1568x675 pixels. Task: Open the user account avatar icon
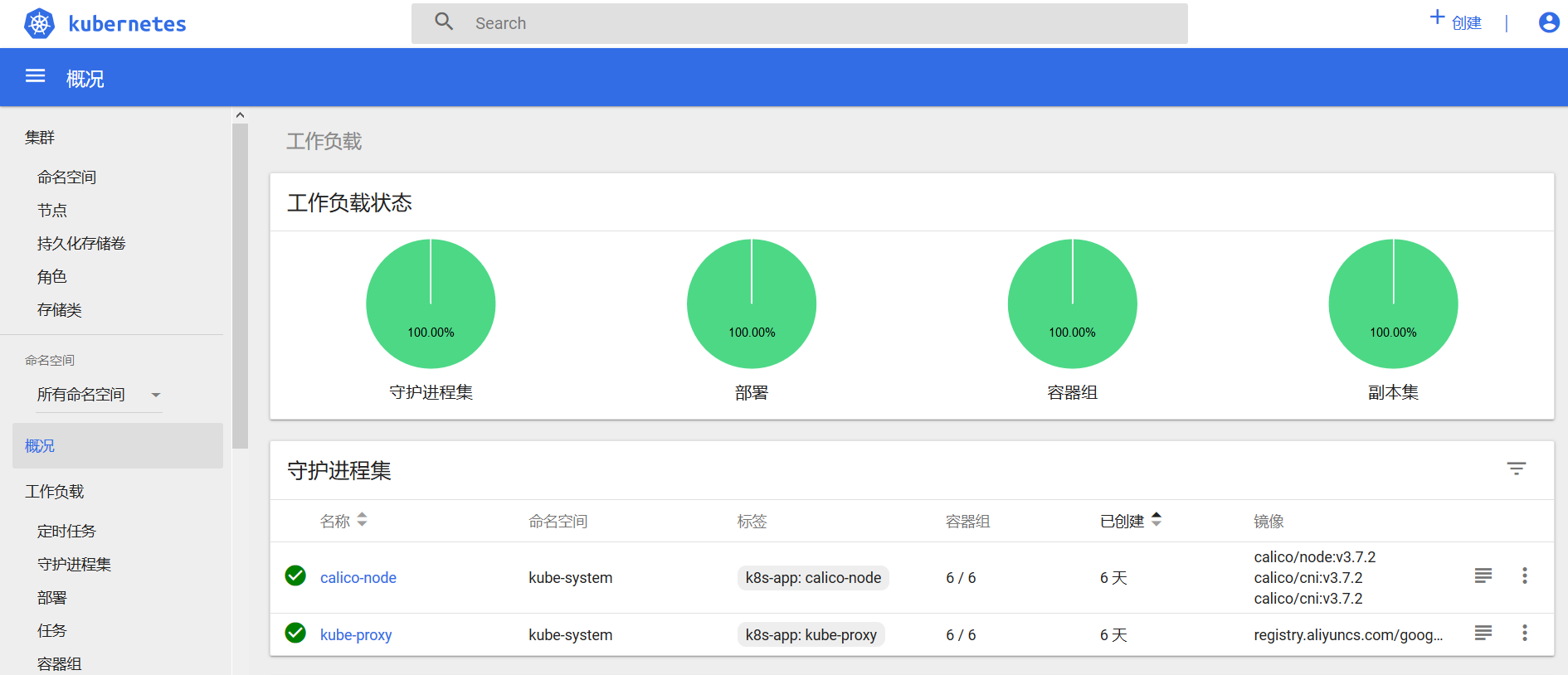click(x=1548, y=22)
